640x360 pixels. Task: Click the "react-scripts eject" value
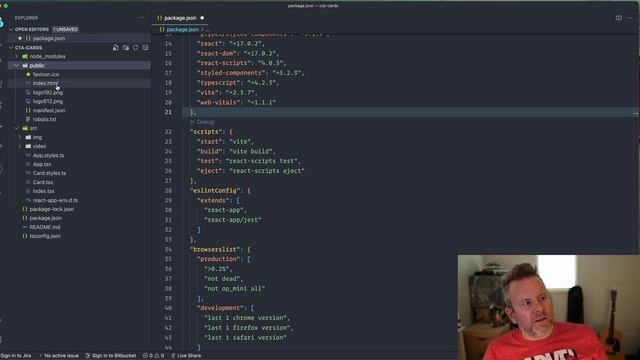267,171
